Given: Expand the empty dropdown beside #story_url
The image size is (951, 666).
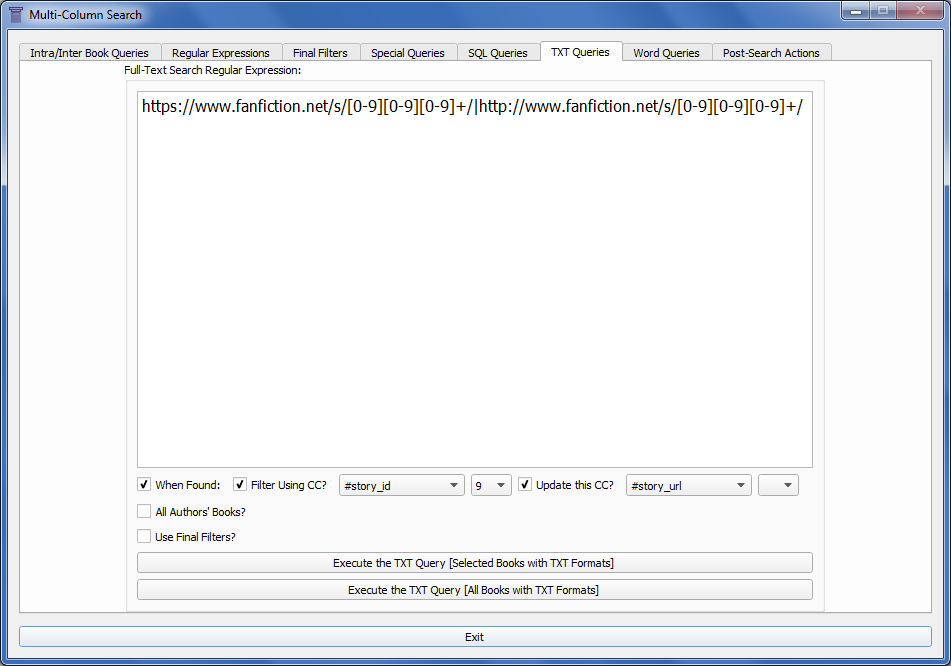Looking at the screenshot, I should tap(778, 485).
